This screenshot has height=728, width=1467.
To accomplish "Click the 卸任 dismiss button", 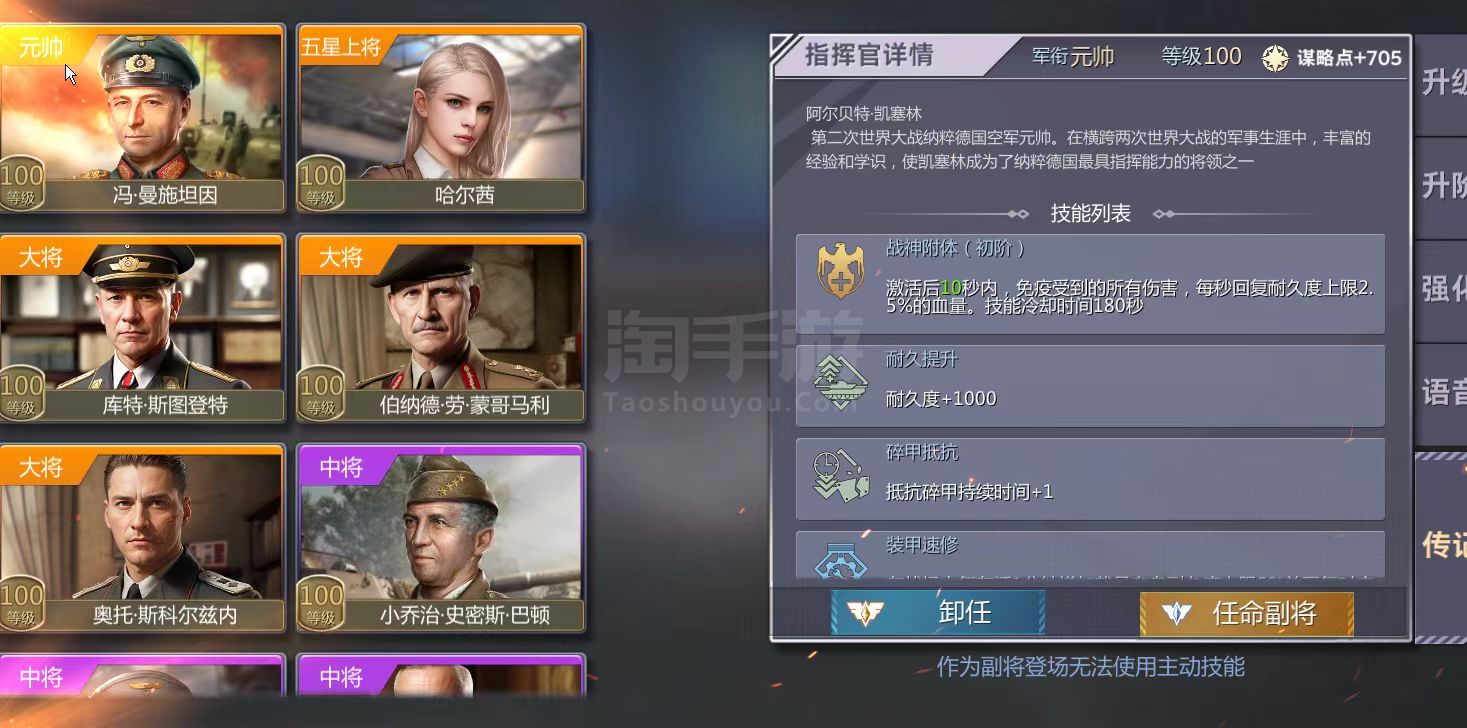I will (938, 612).
